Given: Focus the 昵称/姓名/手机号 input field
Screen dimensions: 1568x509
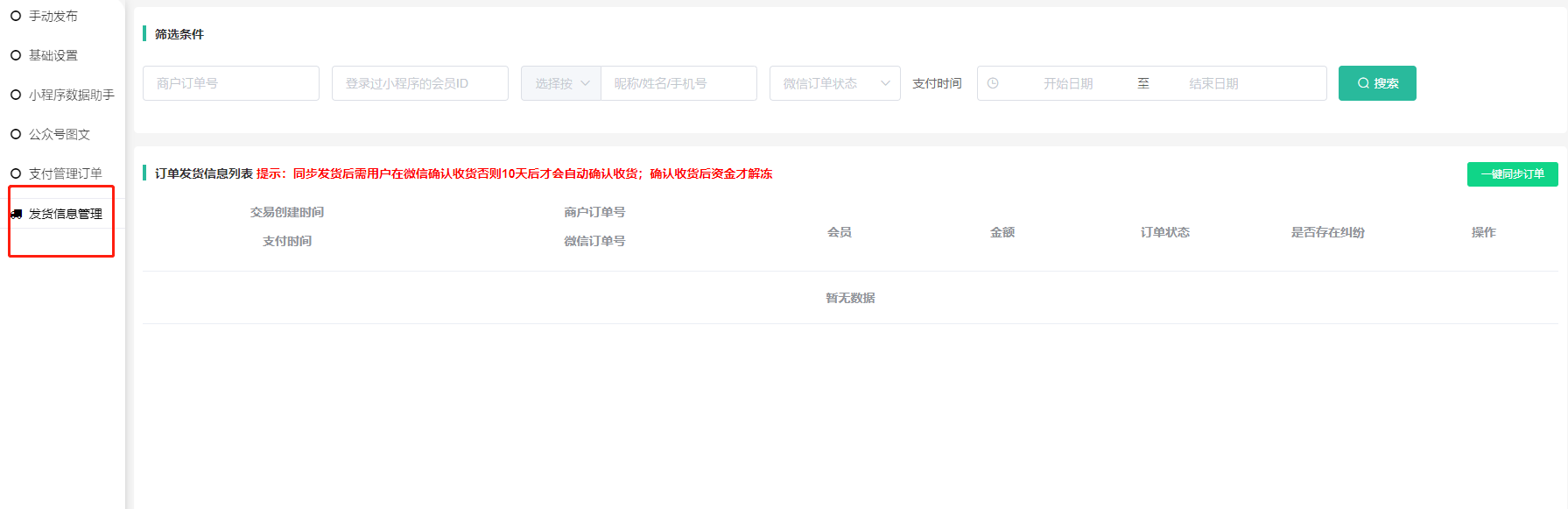Looking at the screenshot, I should (679, 83).
